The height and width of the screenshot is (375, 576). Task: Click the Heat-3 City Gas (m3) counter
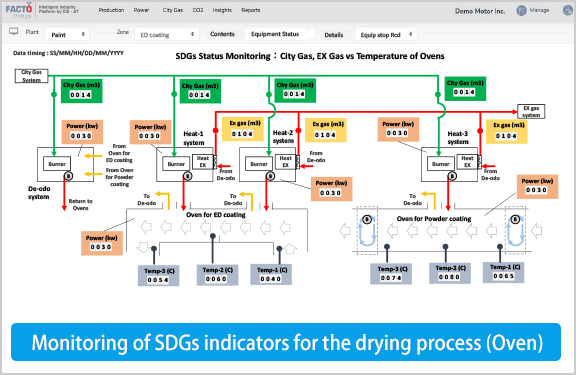point(465,88)
